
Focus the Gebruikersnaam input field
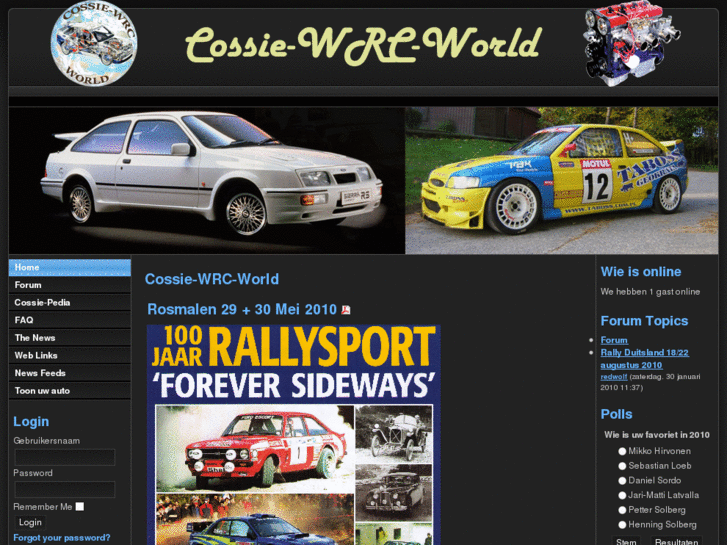[x=65, y=457]
